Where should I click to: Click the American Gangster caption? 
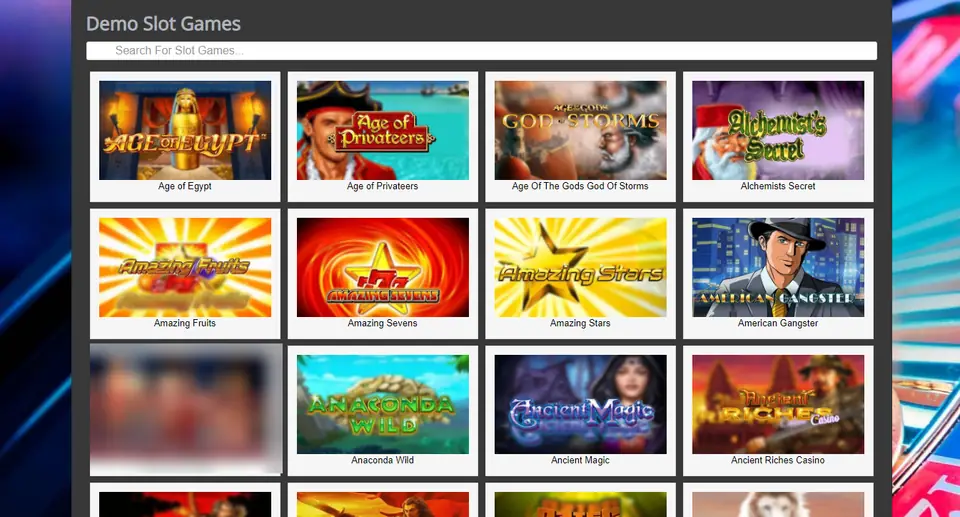pos(778,323)
